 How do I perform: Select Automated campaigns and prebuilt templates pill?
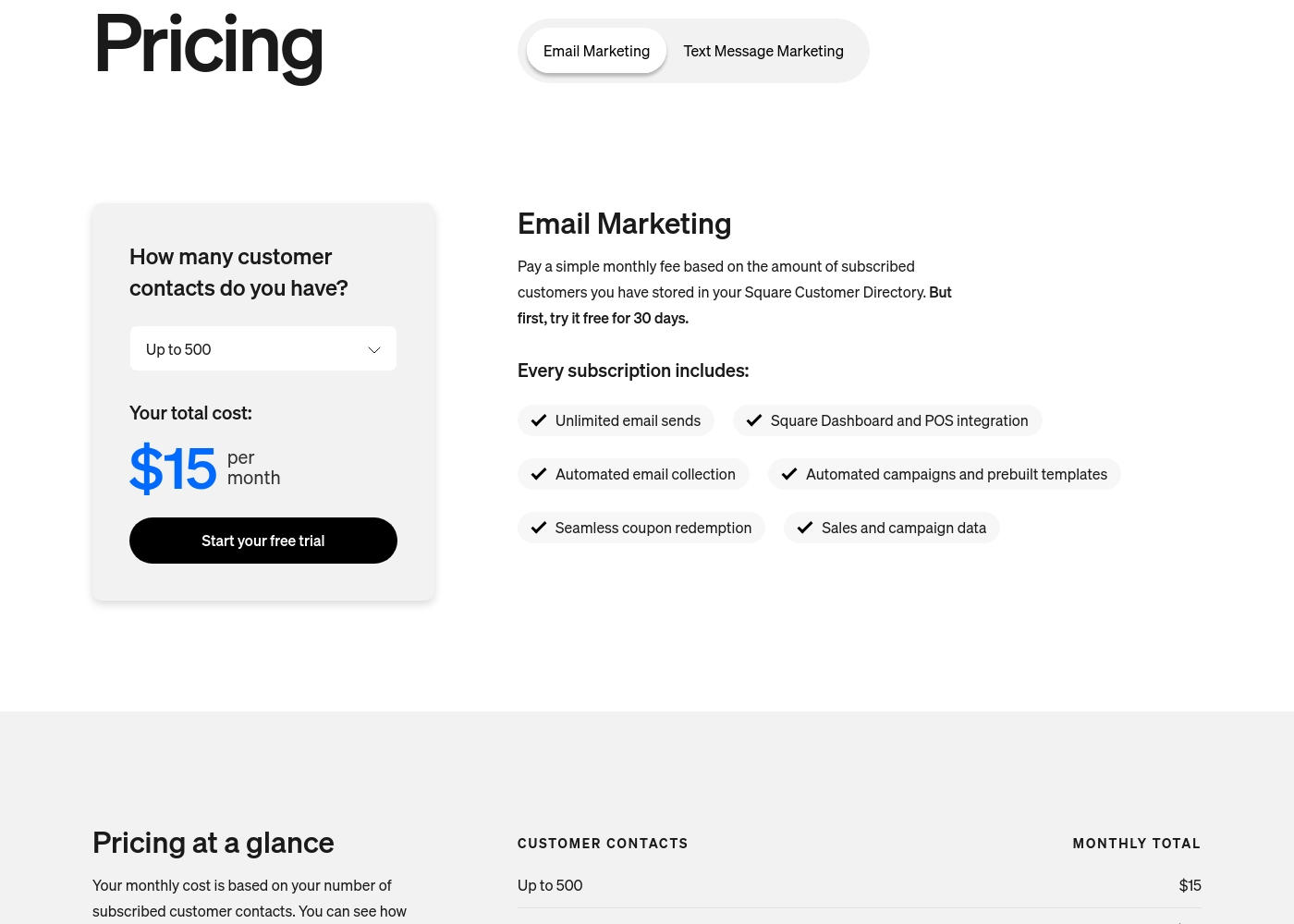tap(945, 474)
